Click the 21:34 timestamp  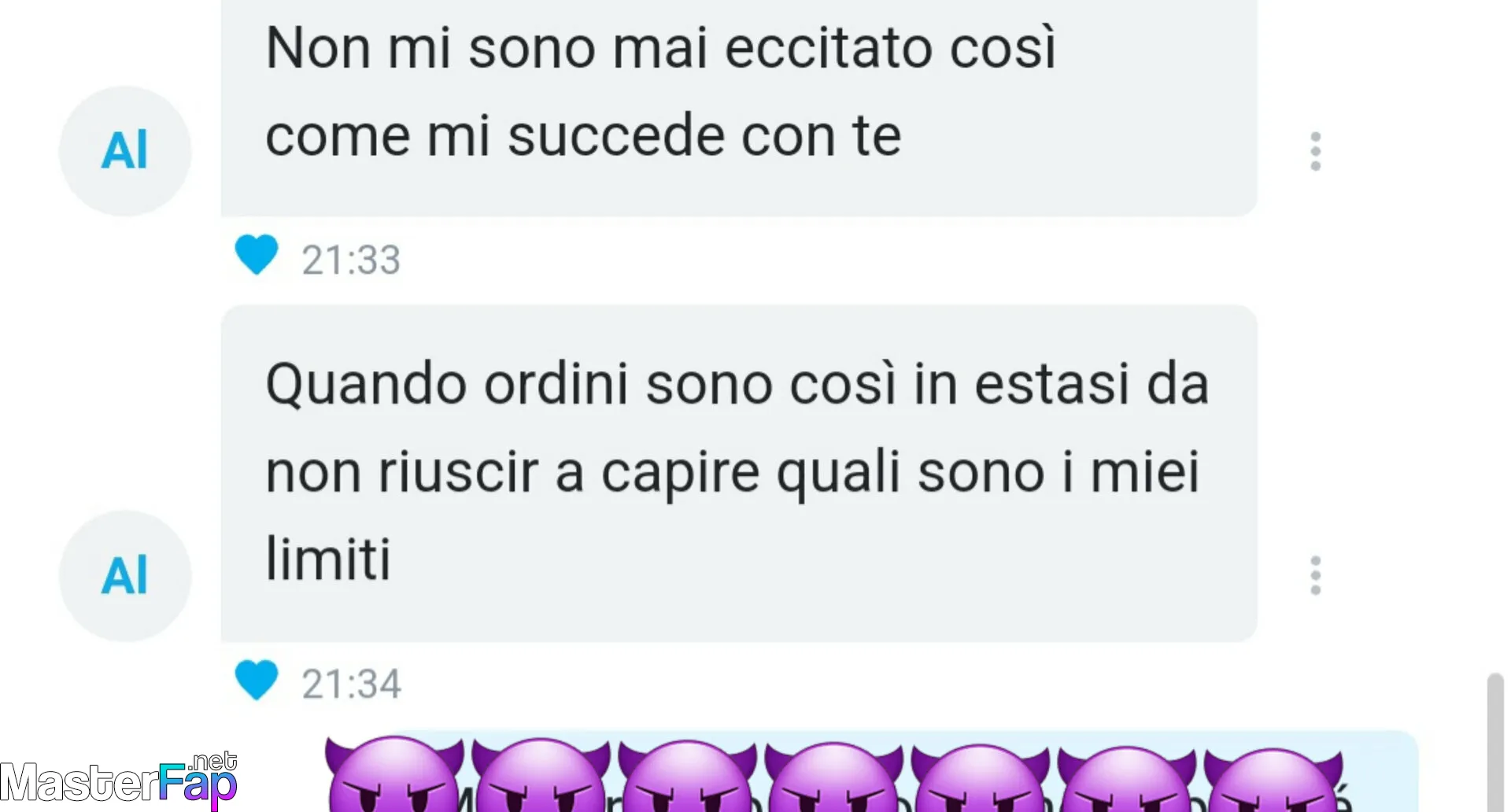pyautogui.click(x=351, y=684)
